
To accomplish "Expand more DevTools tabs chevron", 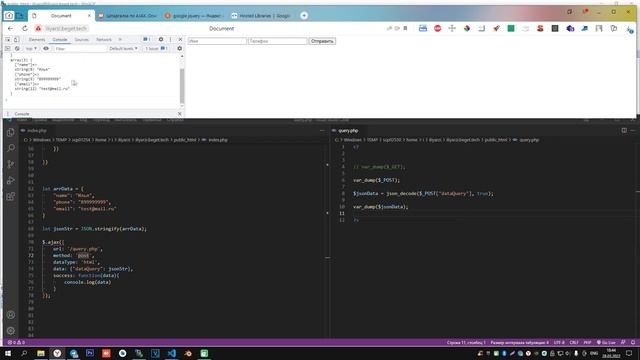I will point(120,40).
